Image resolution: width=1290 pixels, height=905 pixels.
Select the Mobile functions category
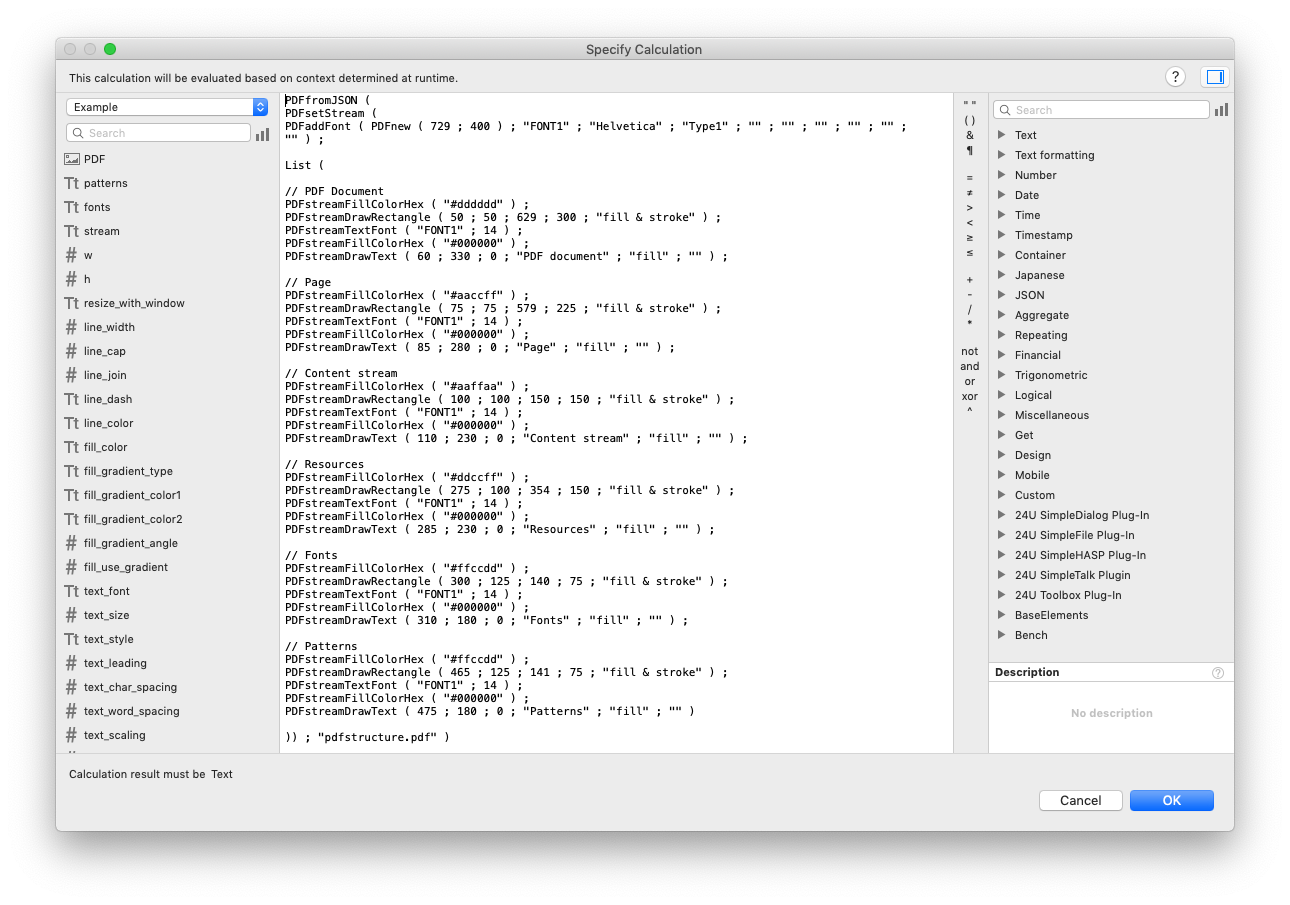(1032, 475)
